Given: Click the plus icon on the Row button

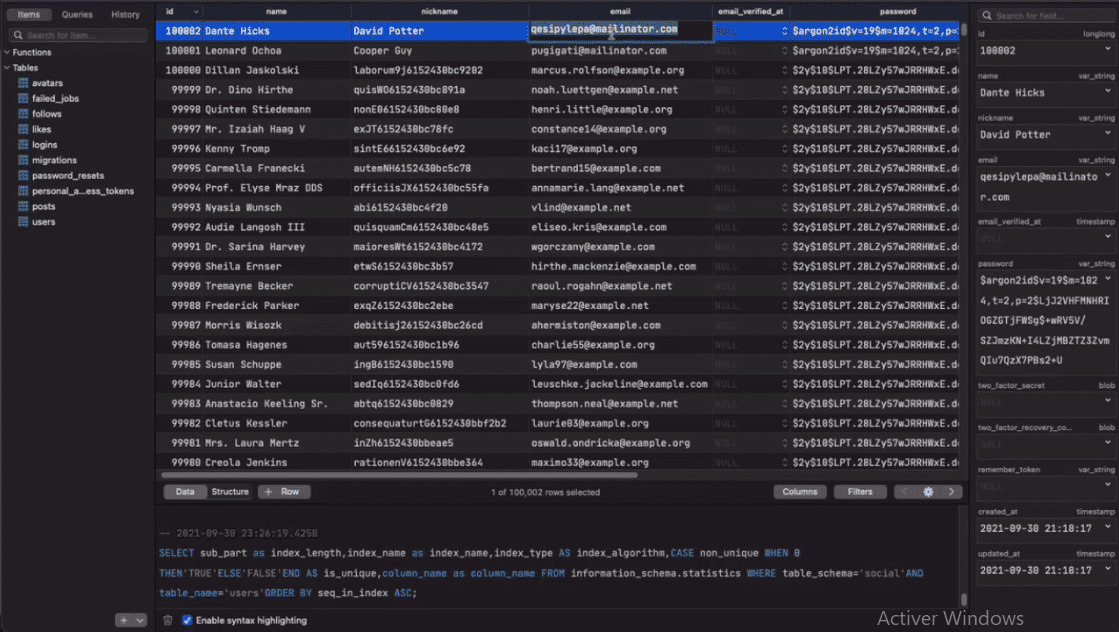Looking at the screenshot, I should [x=268, y=492].
